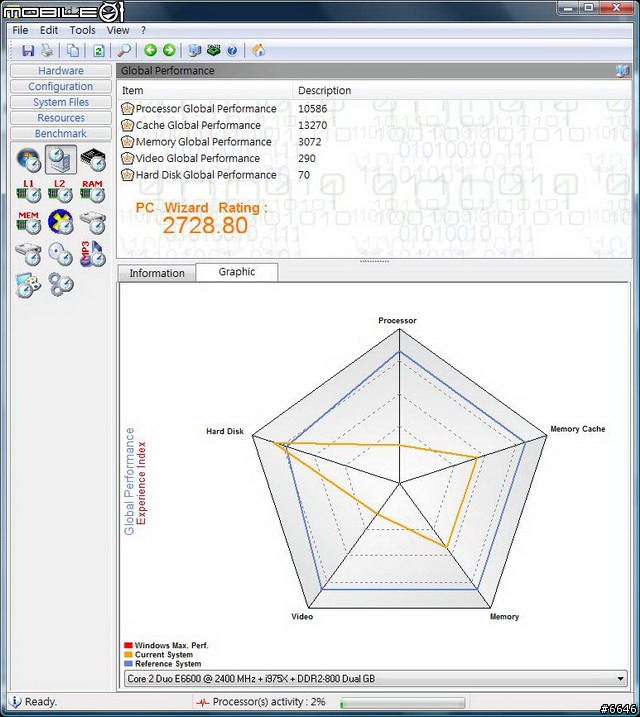Click orange Current System legend swatch
Viewport: 640px width, 717px height.
[128, 654]
